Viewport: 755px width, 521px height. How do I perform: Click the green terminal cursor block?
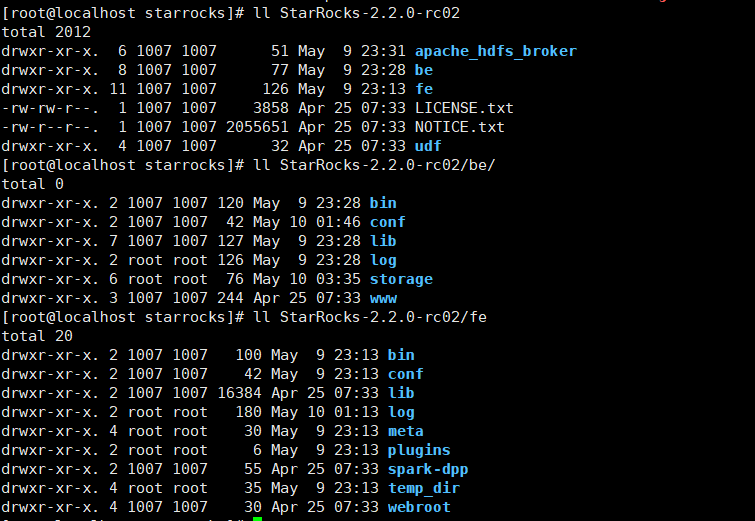pos(257,519)
